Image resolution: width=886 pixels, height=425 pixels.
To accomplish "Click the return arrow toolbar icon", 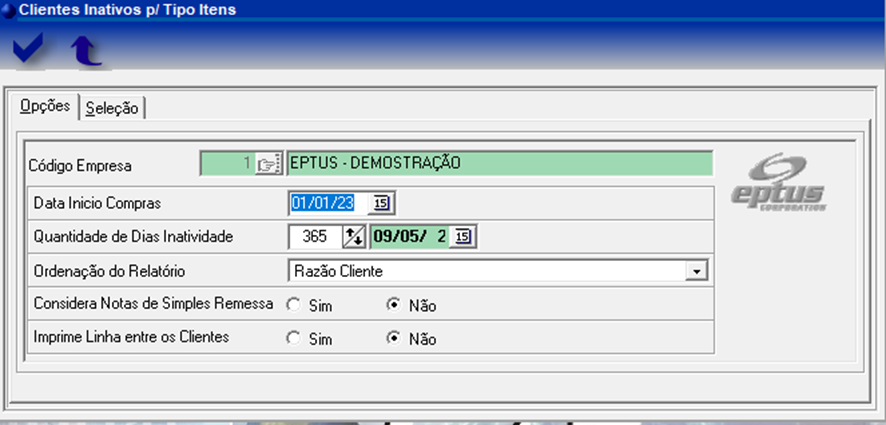I will coord(86,51).
